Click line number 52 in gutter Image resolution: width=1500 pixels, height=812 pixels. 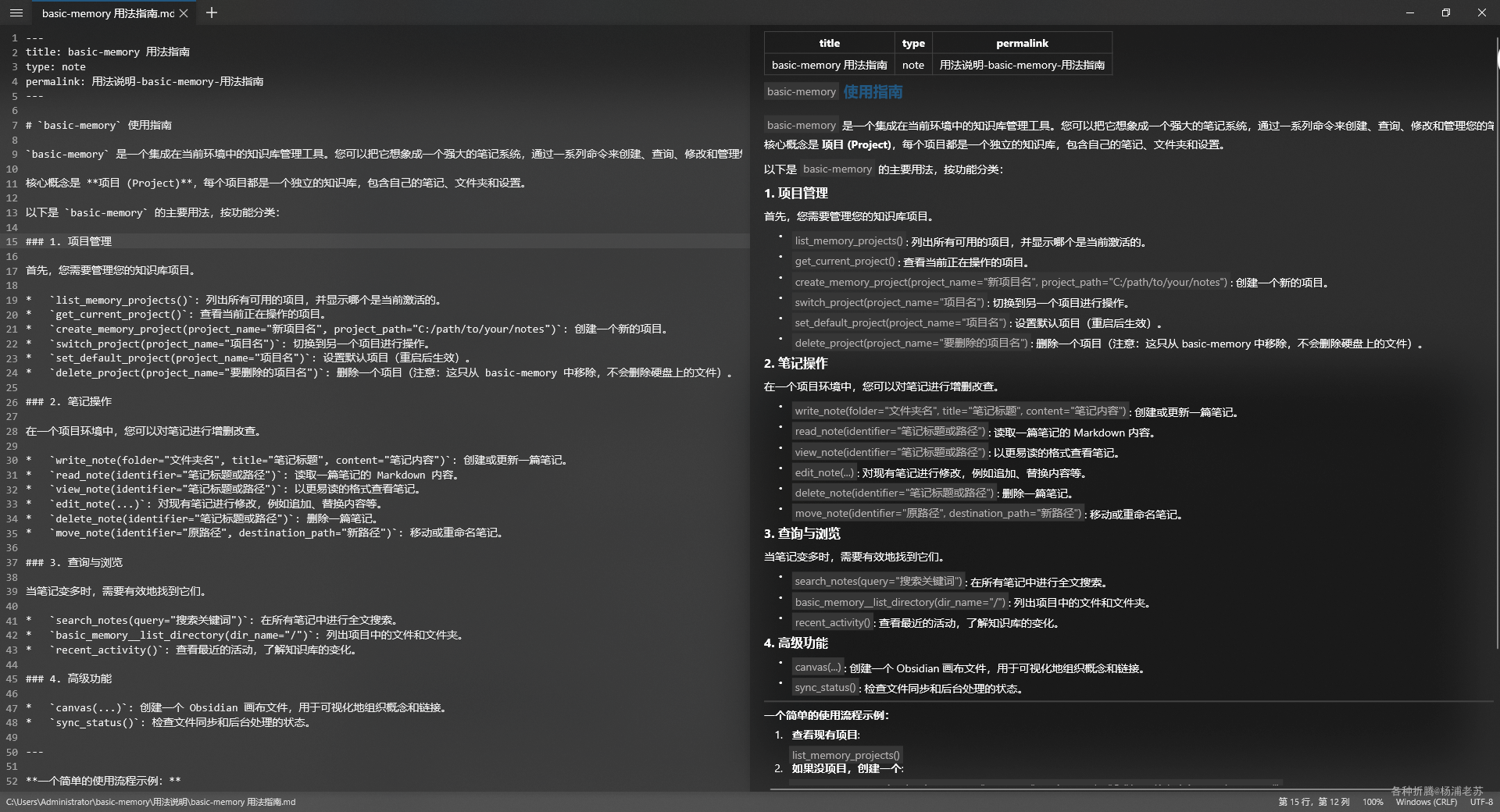[12, 781]
